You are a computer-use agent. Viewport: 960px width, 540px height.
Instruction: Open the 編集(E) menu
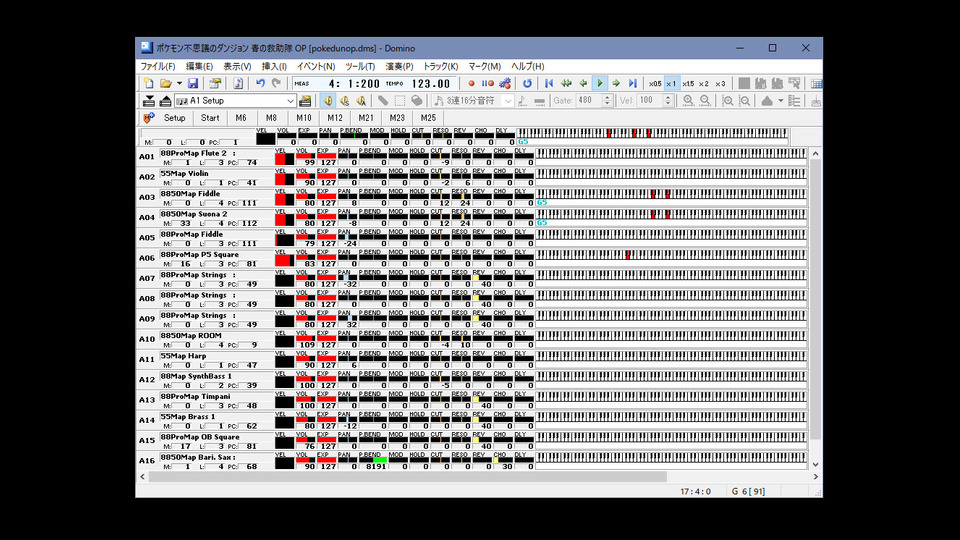[200, 66]
